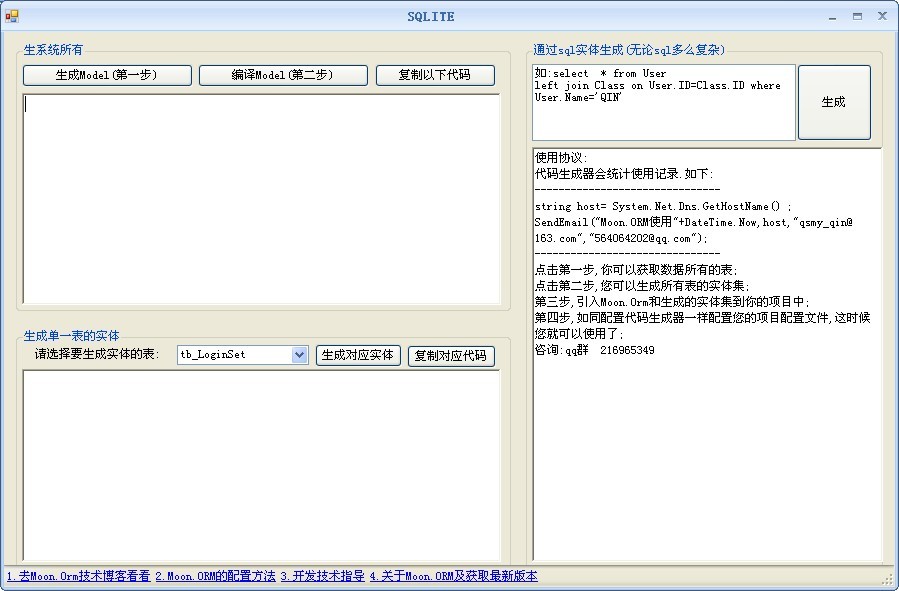Click the text 咨询:qq群 216965349

coord(595,350)
